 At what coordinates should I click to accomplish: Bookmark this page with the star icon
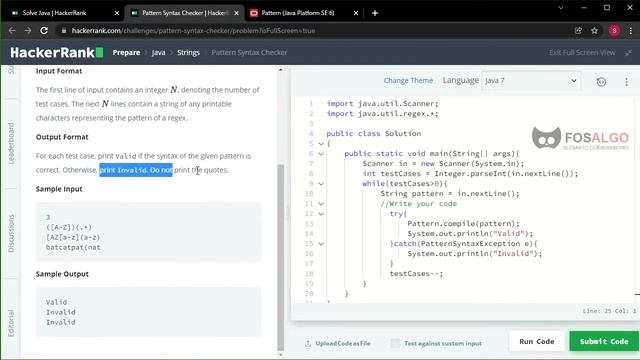coord(594,31)
